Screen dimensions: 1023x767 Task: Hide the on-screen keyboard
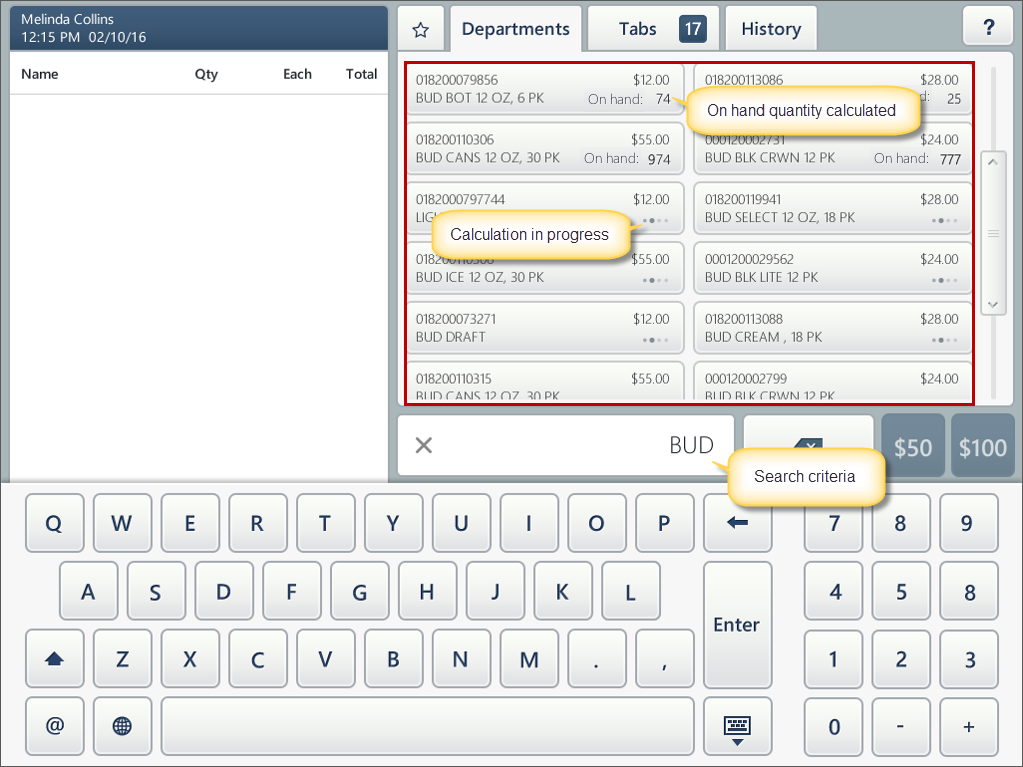[737, 726]
